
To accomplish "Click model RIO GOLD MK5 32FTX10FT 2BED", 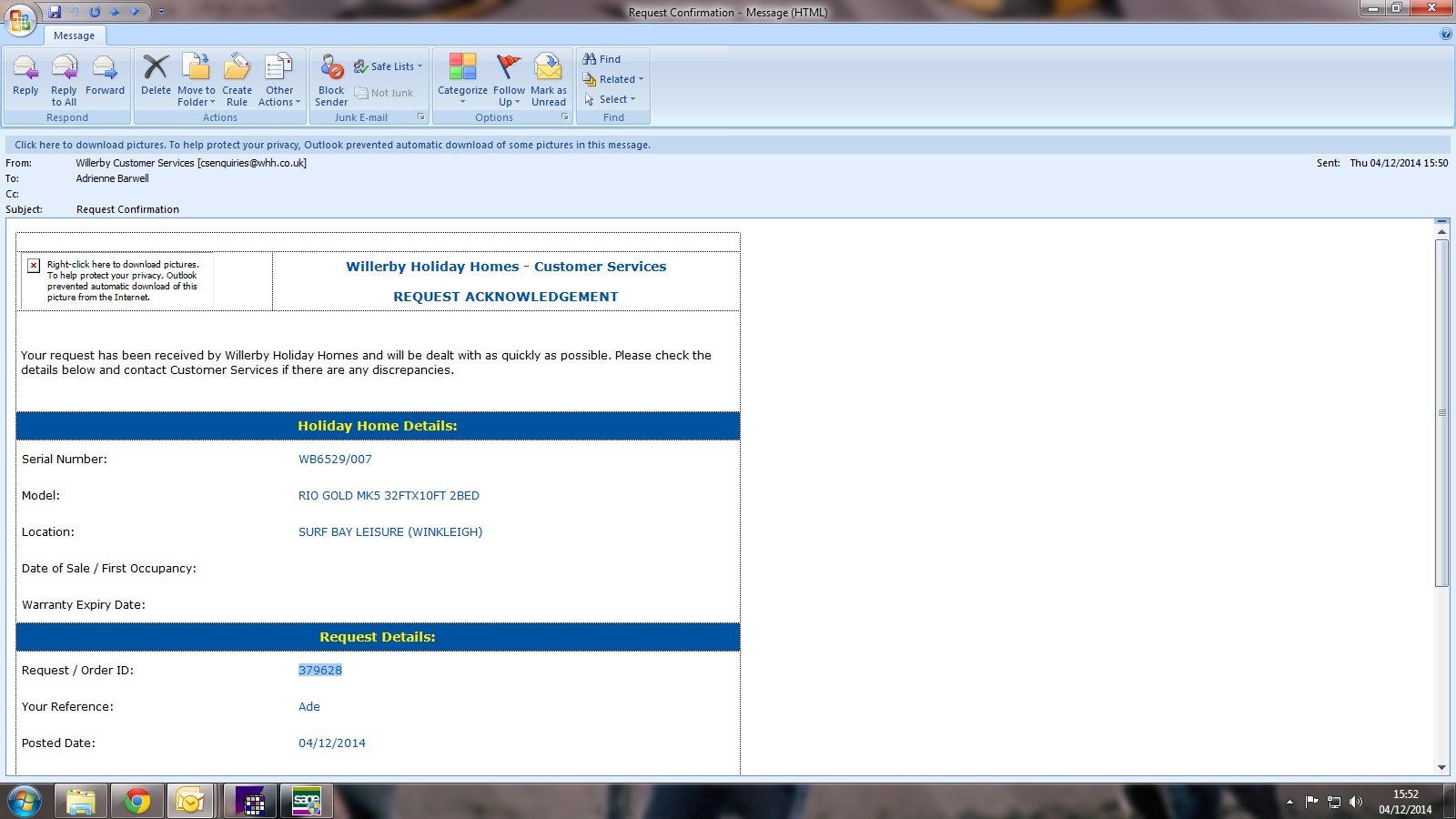I will click(389, 495).
